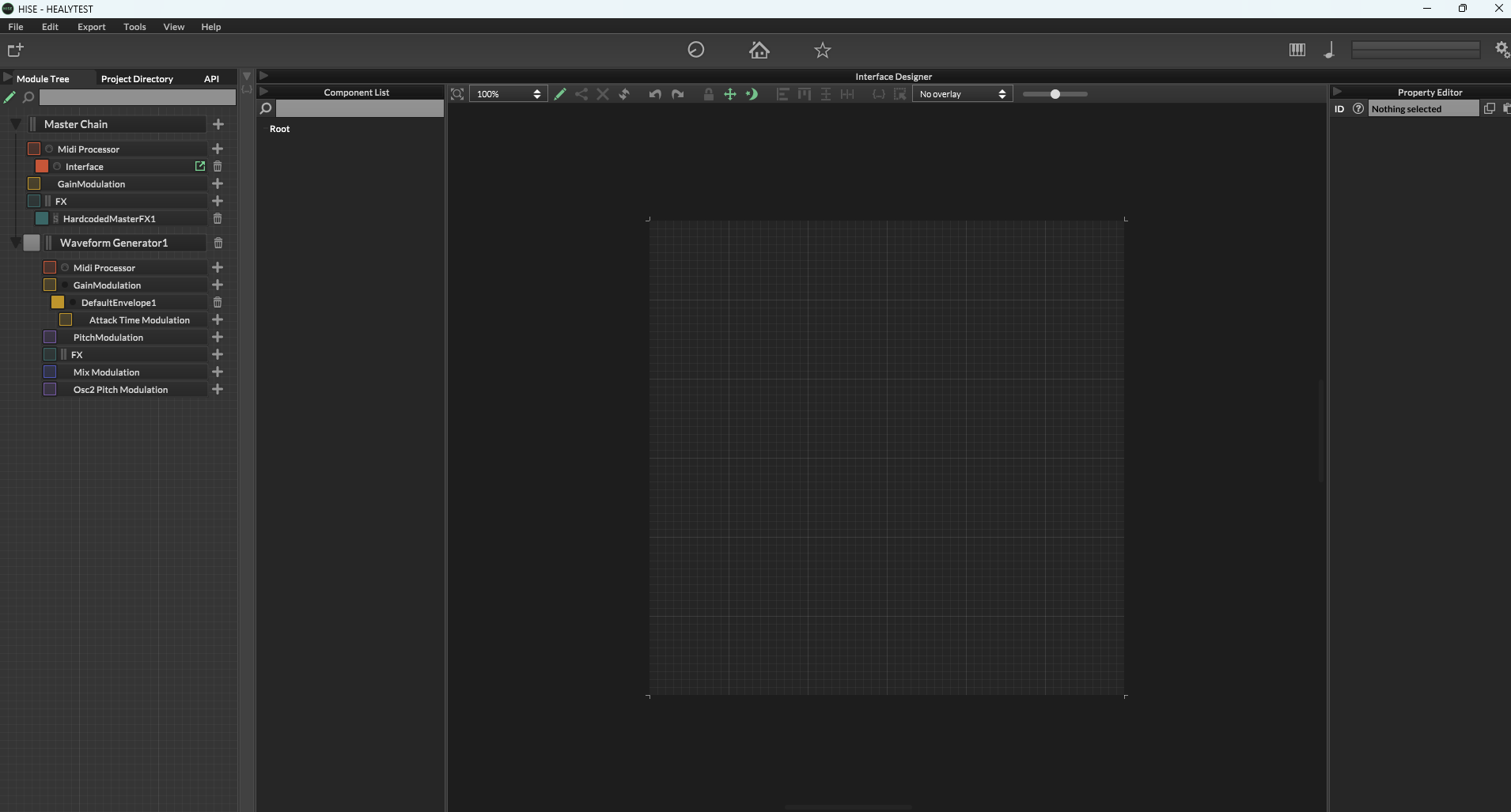Open settings gear in top right

(1502, 50)
